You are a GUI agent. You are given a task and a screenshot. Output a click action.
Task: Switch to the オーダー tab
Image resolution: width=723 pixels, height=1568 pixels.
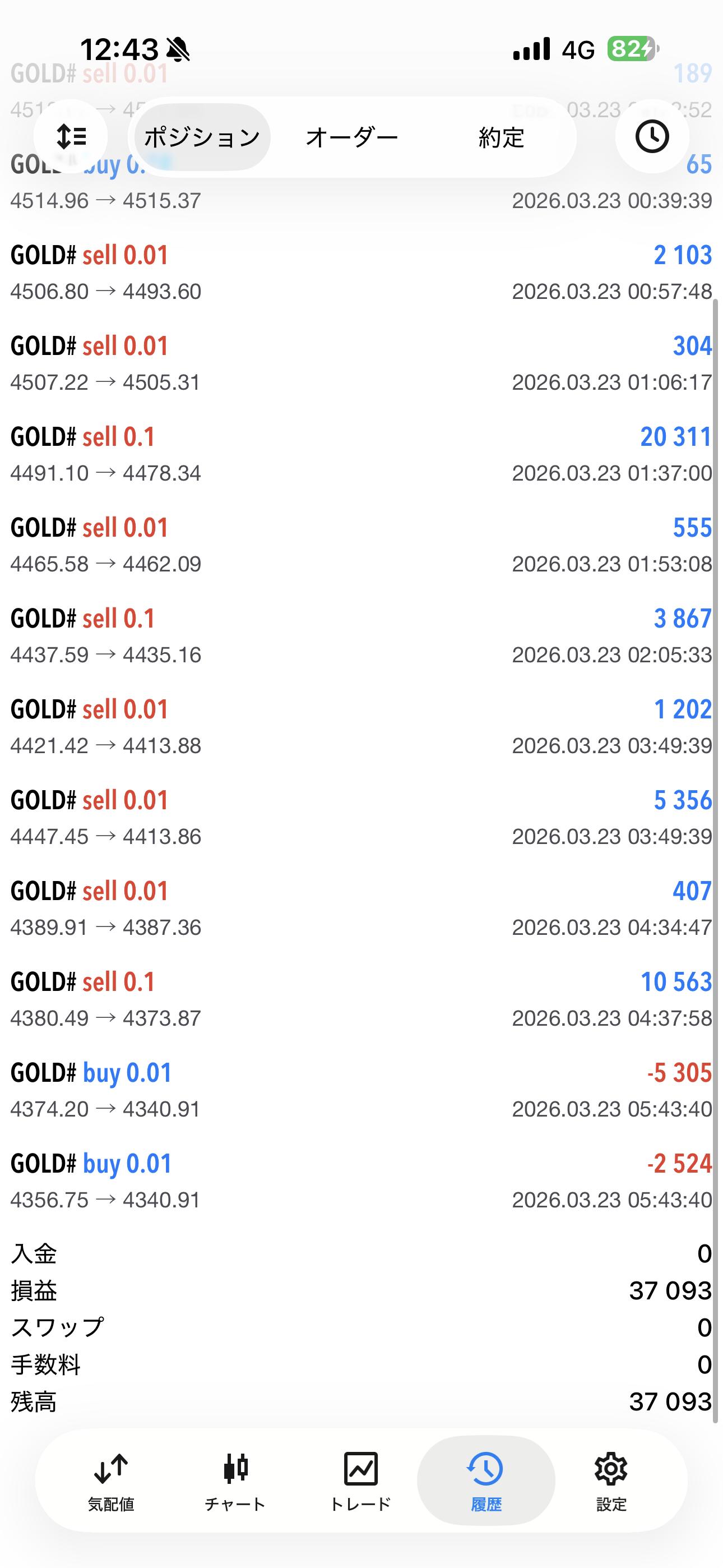point(352,137)
